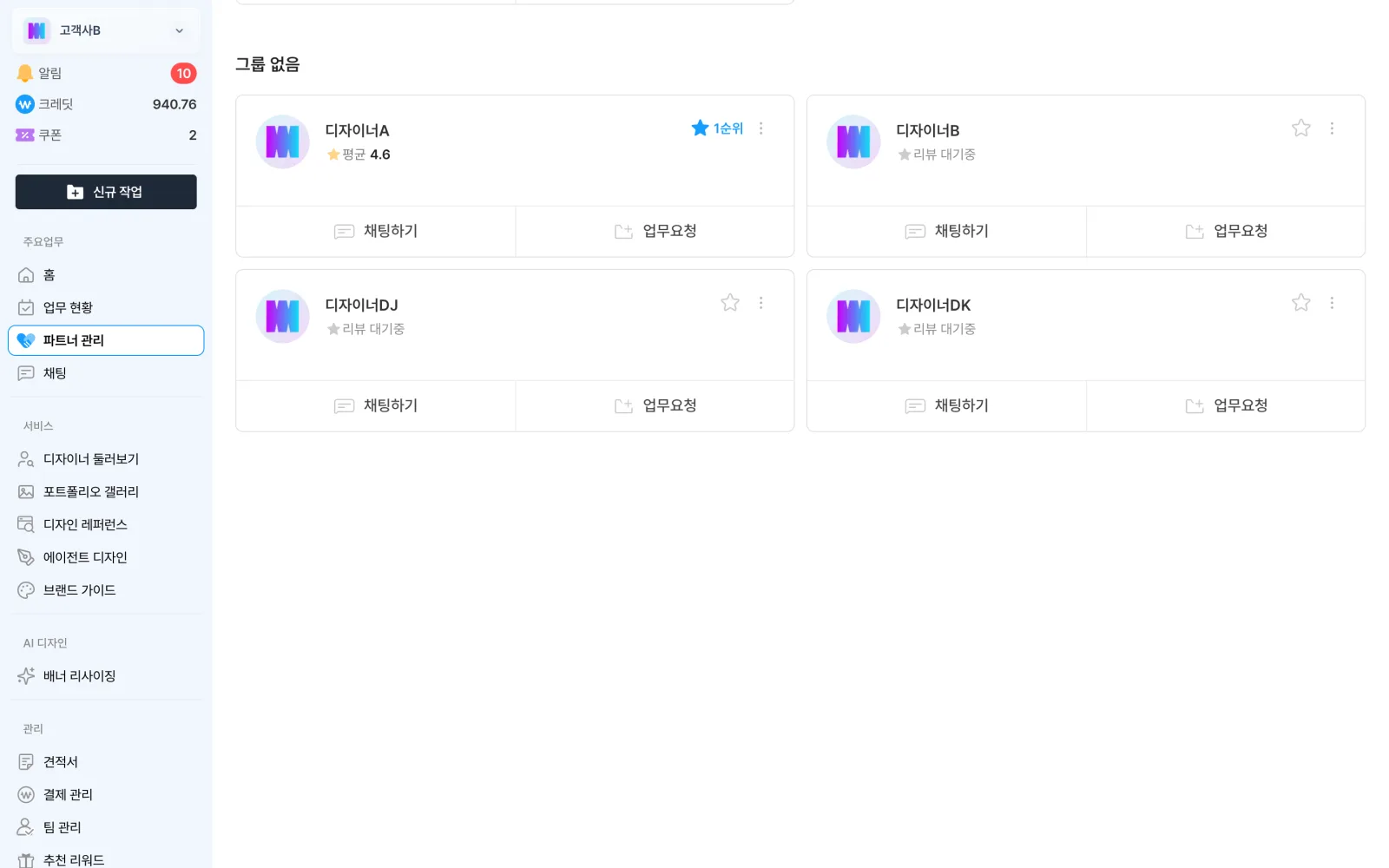This screenshot has height=868, width=1389.
Task: Open 견적서 document icon
Action: (26, 762)
